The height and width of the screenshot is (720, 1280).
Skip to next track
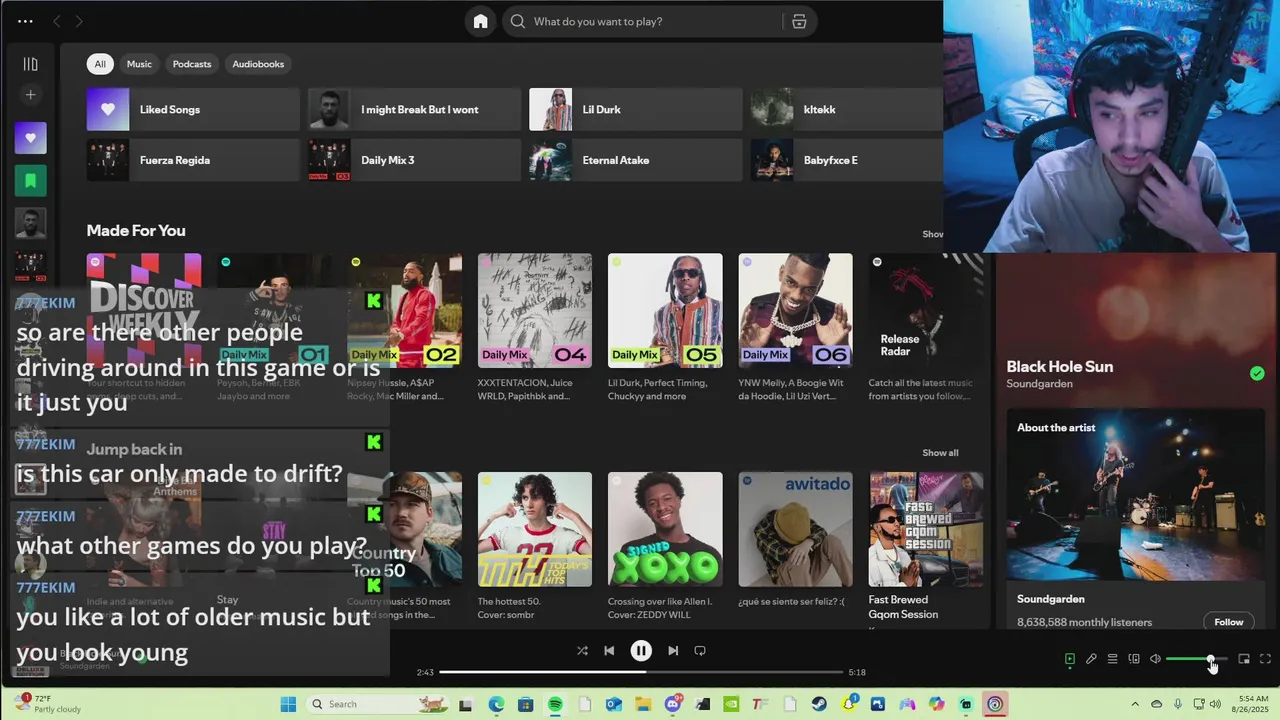click(x=673, y=651)
